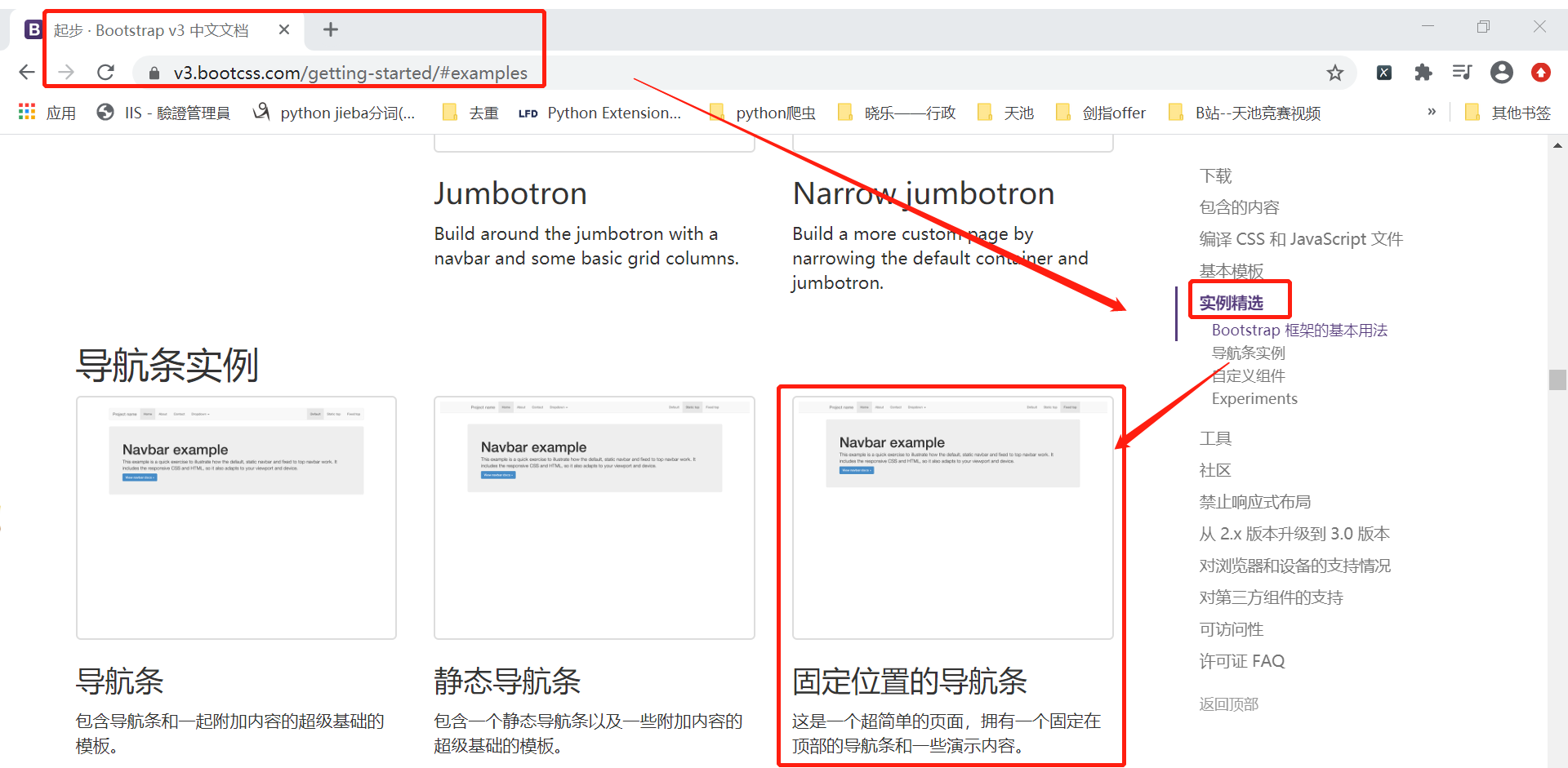Click the X extension icon in toolbar

(x=1384, y=73)
